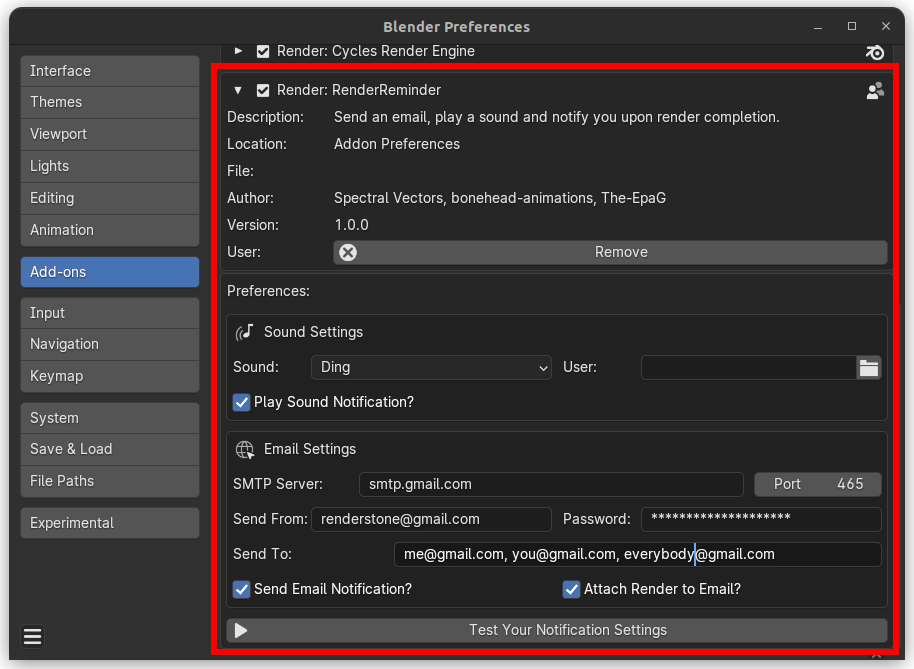The height and width of the screenshot is (669, 914).
Task: Go to the Navigation tab
Action: 110,344
